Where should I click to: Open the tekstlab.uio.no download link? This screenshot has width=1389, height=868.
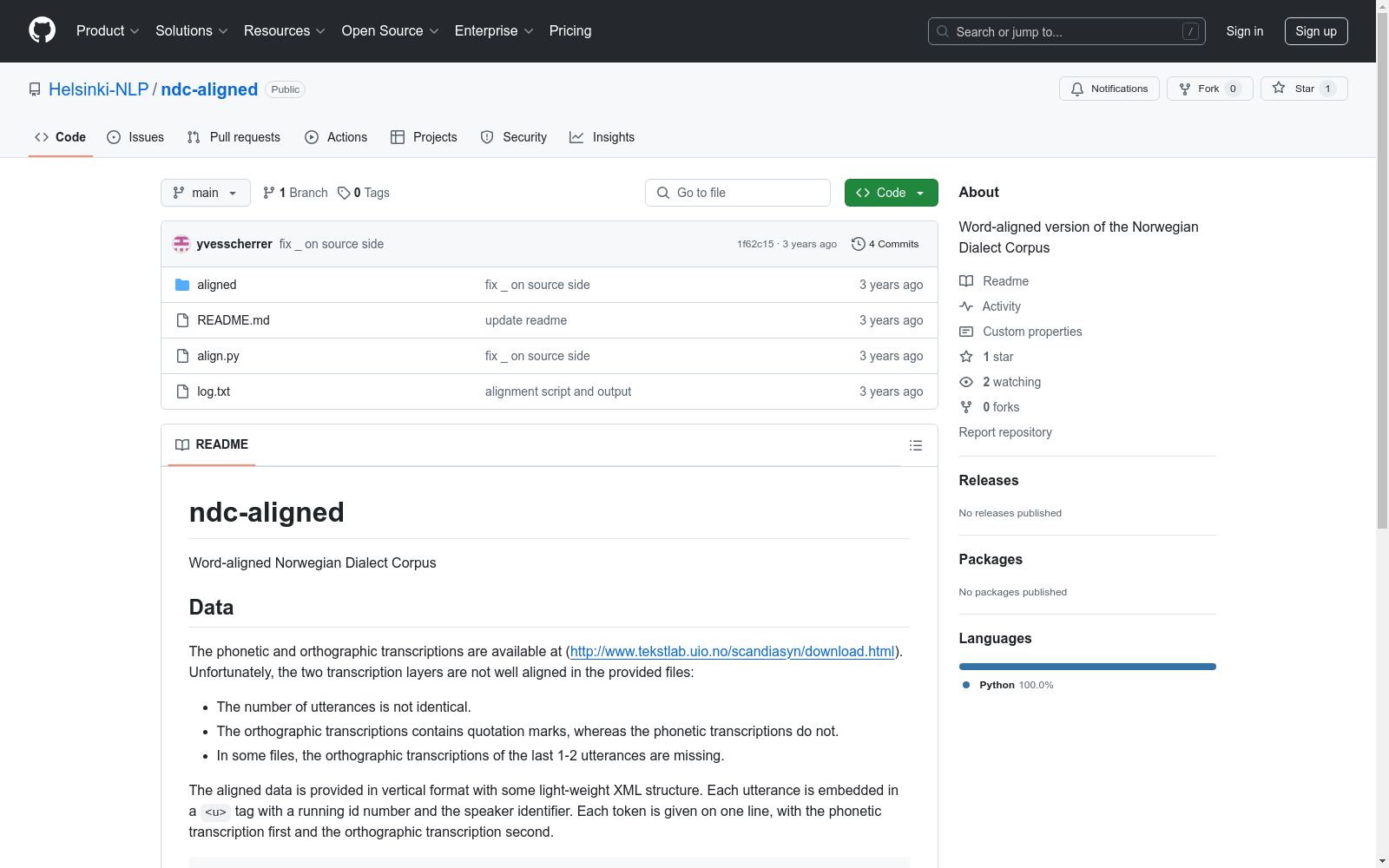point(733,651)
